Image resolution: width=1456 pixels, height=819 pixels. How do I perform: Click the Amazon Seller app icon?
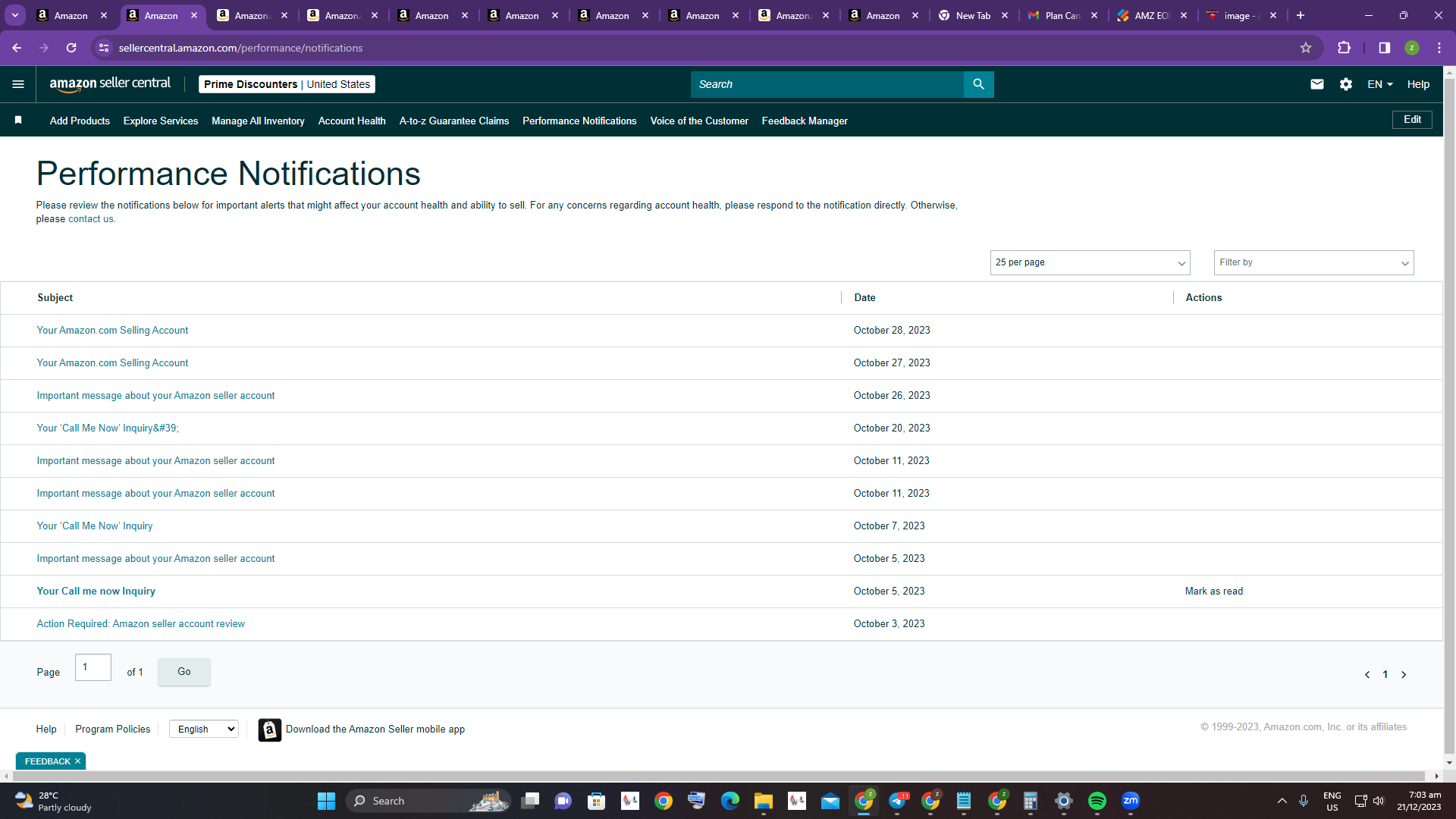270,730
